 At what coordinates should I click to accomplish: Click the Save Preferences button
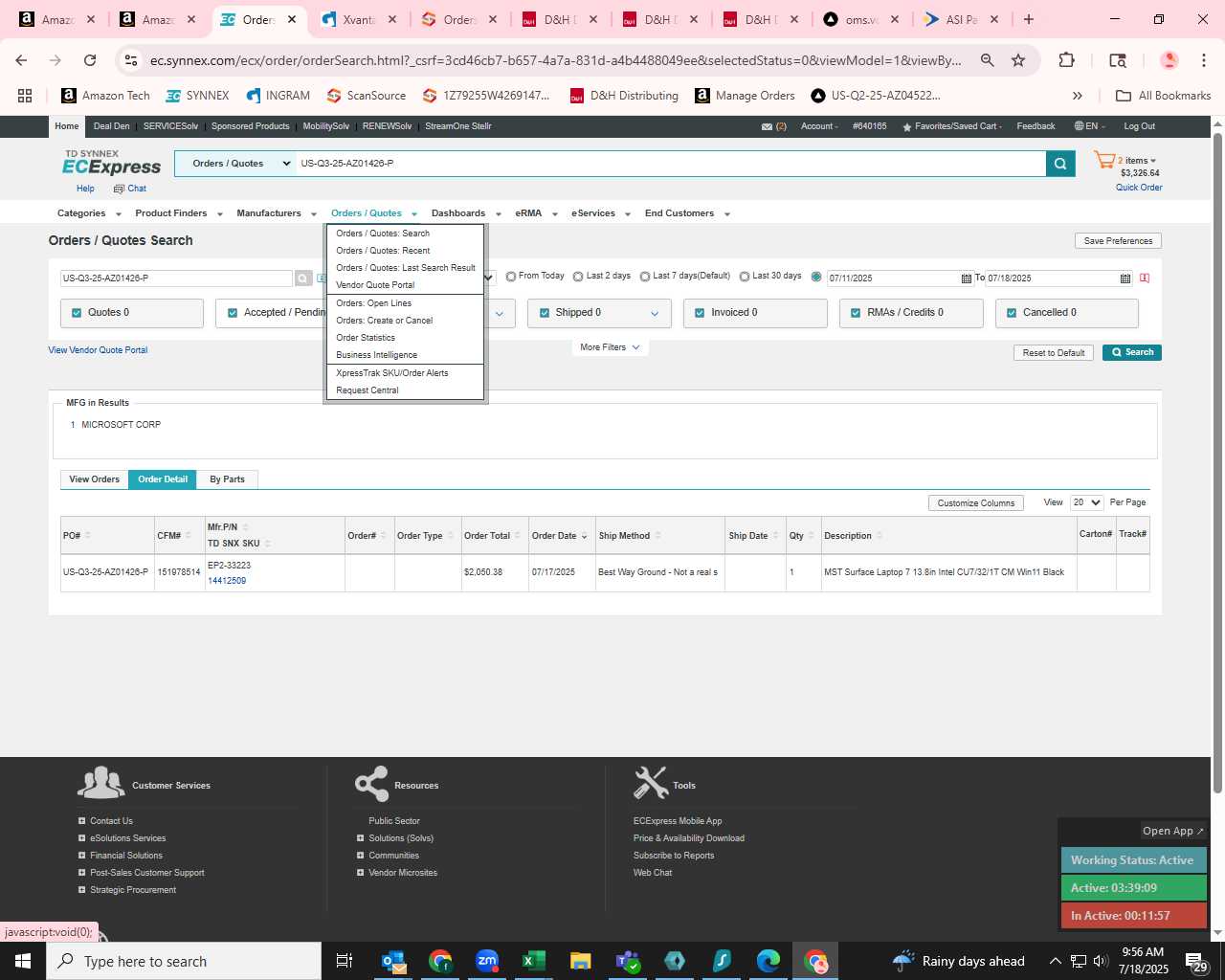tap(1118, 241)
